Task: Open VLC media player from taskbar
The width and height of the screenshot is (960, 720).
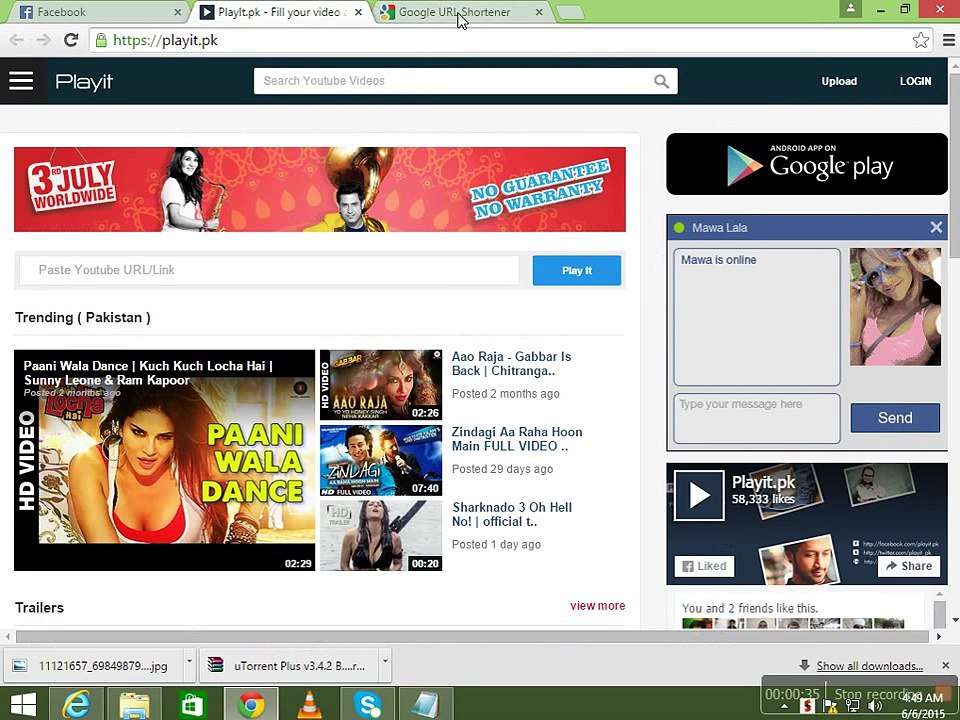Action: coord(309,704)
